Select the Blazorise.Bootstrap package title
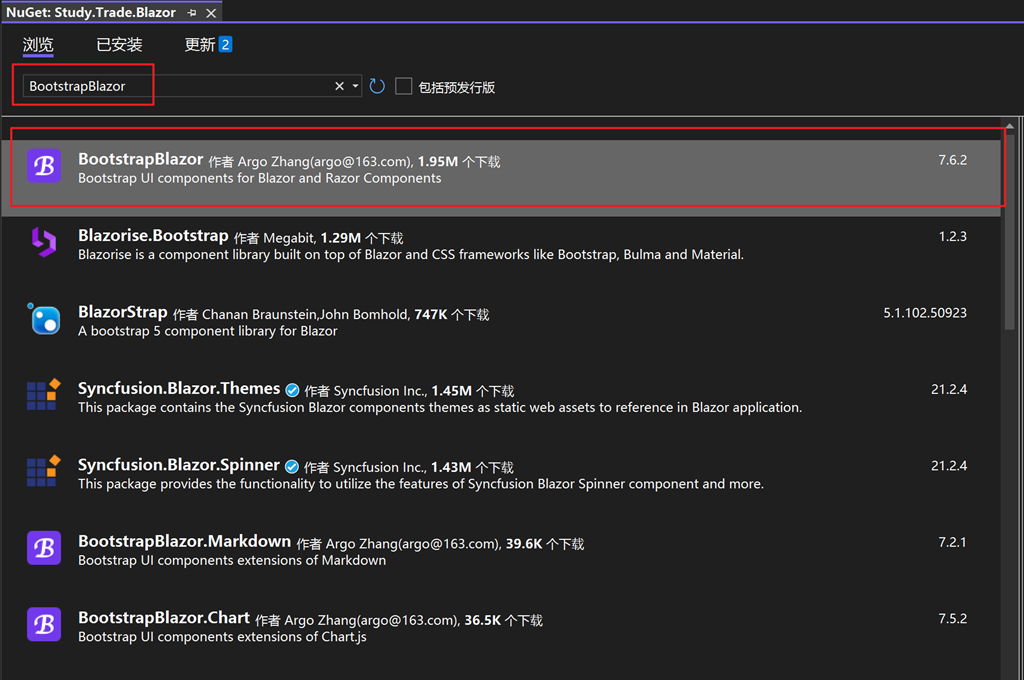This screenshot has width=1024, height=680. pos(153,235)
